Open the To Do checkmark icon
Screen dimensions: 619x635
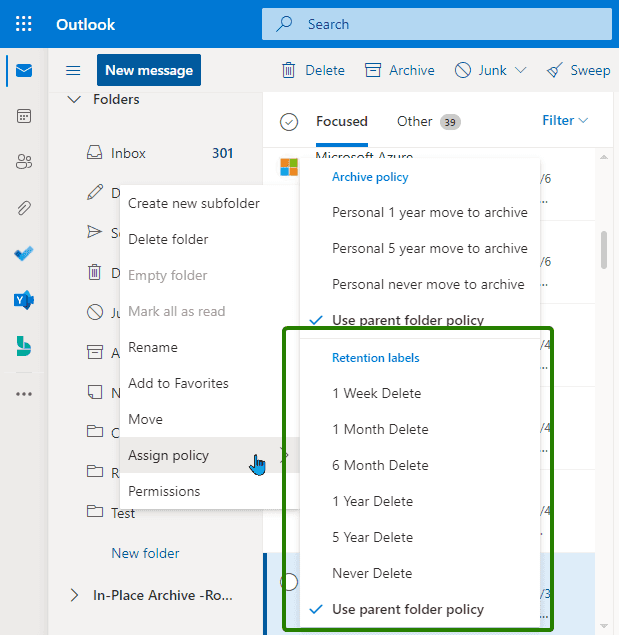[x=24, y=254]
